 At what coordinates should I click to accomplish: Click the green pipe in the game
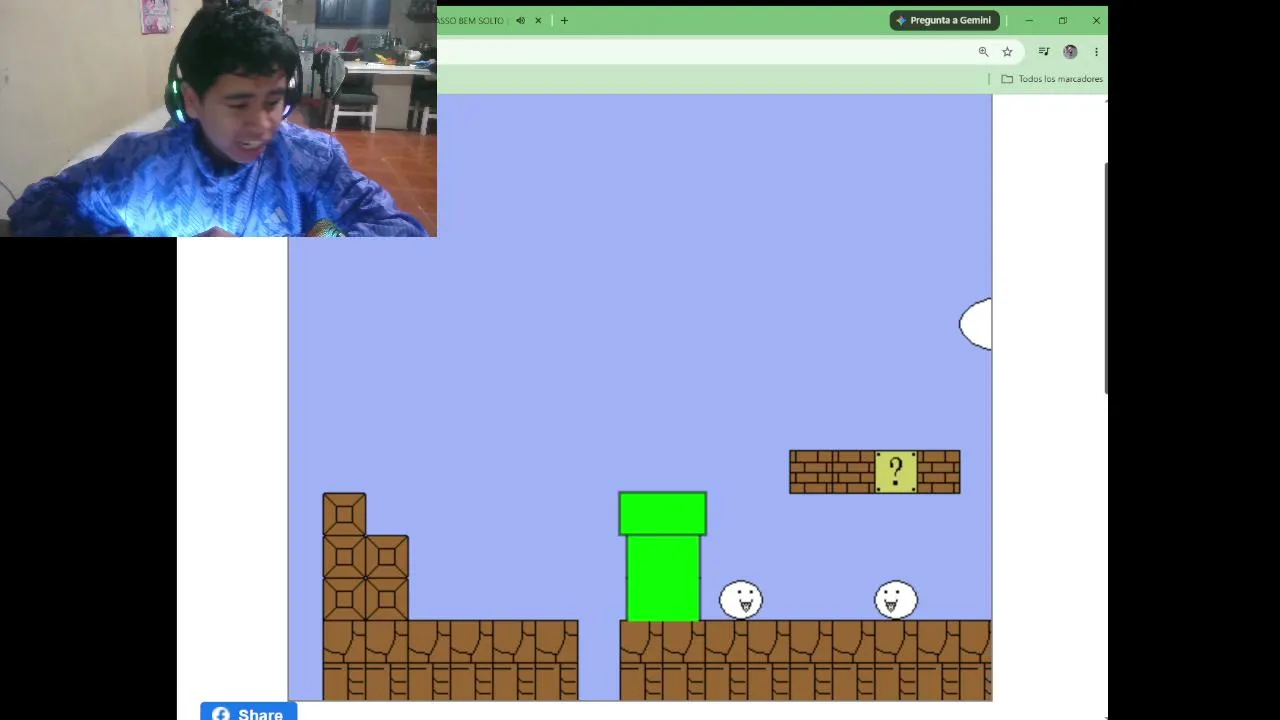[x=663, y=556]
